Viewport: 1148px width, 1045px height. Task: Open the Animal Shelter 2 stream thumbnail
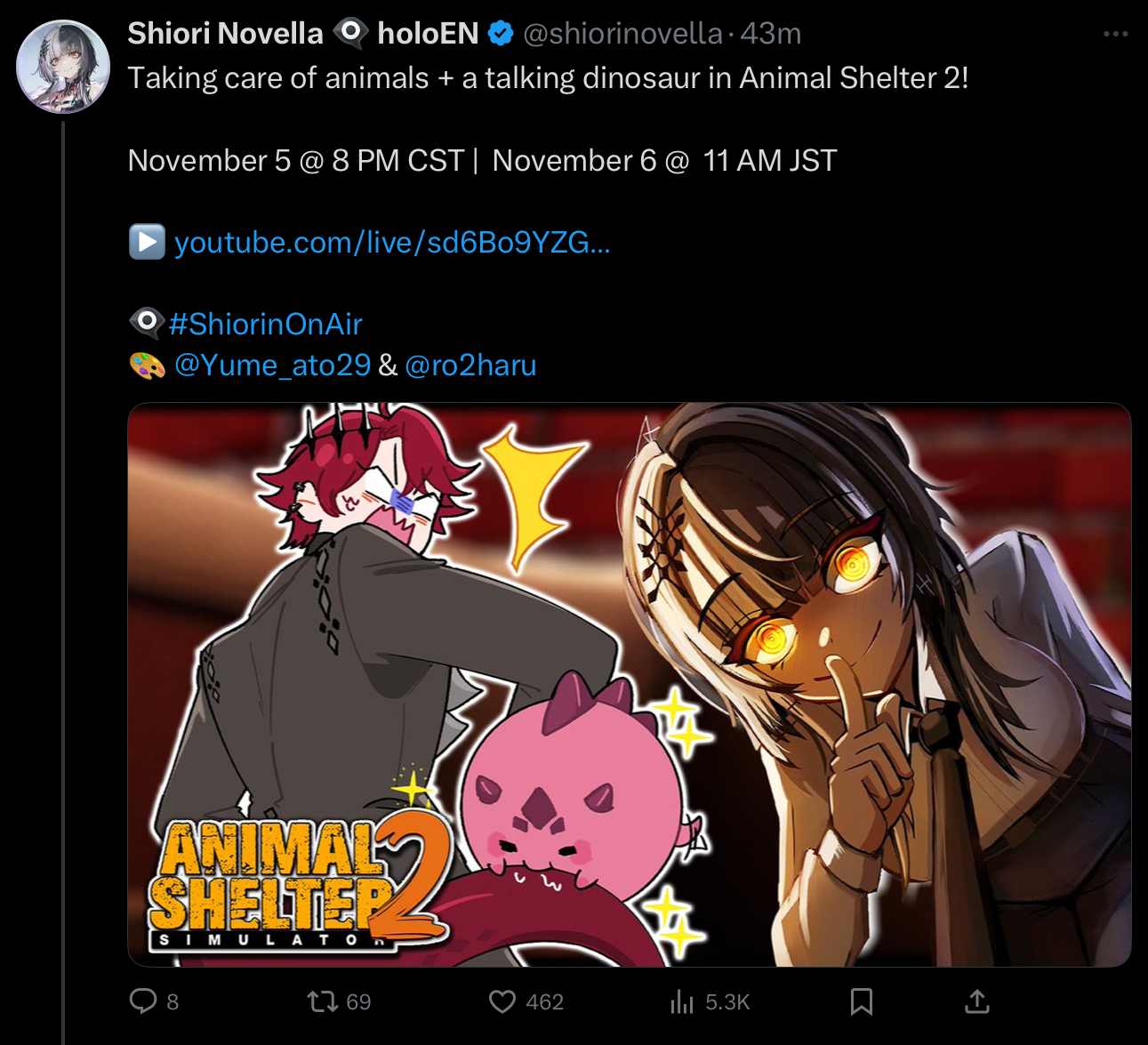(630, 685)
